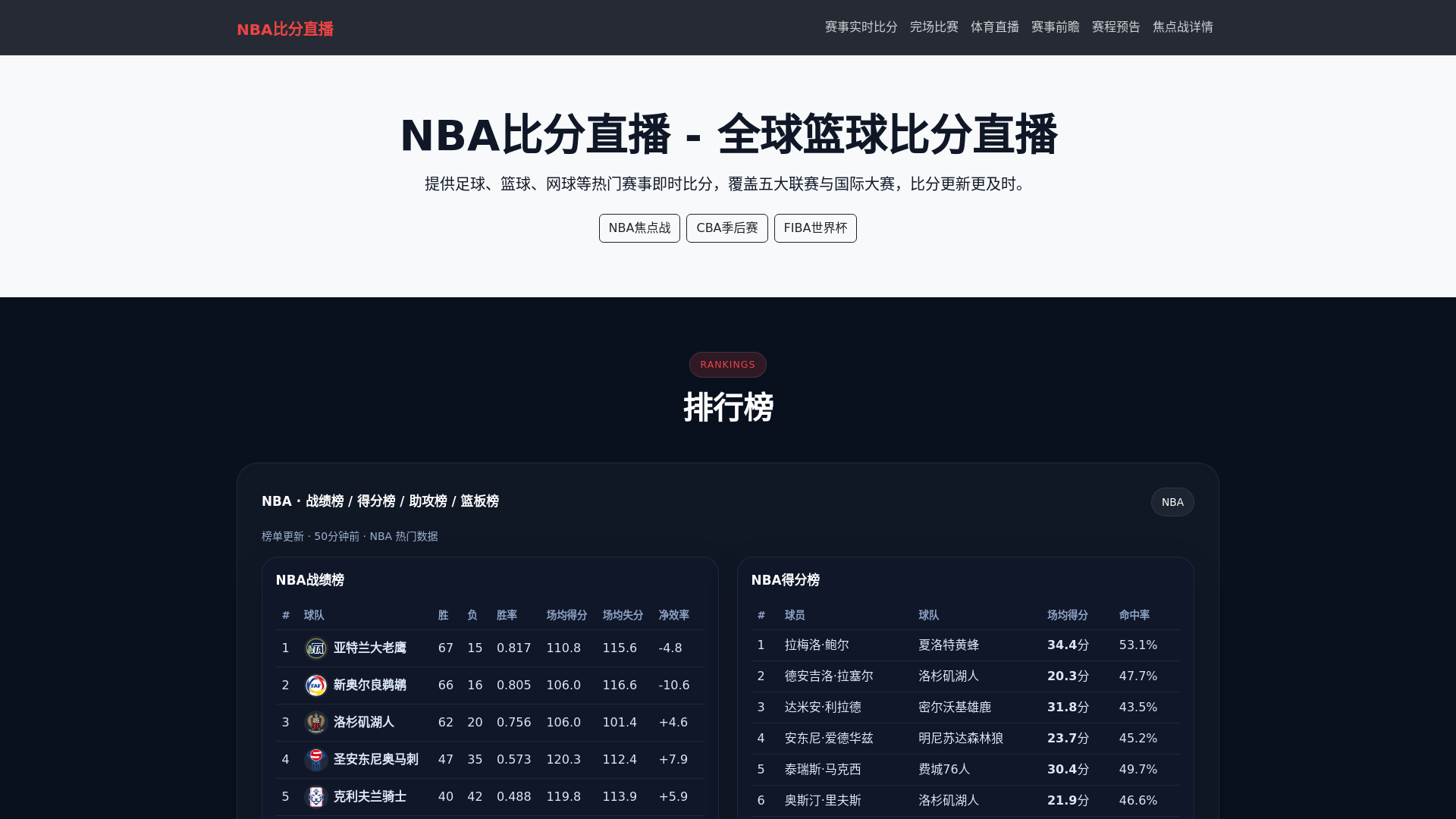Open 赛事实时比分 navigation item
The height and width of the screenshot is (819, 1456).
pyautogui.click(x=861, y=27)
